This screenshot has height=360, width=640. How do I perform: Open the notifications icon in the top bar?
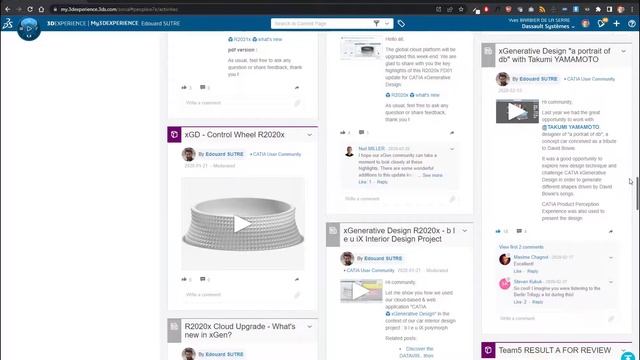(602, 23)
